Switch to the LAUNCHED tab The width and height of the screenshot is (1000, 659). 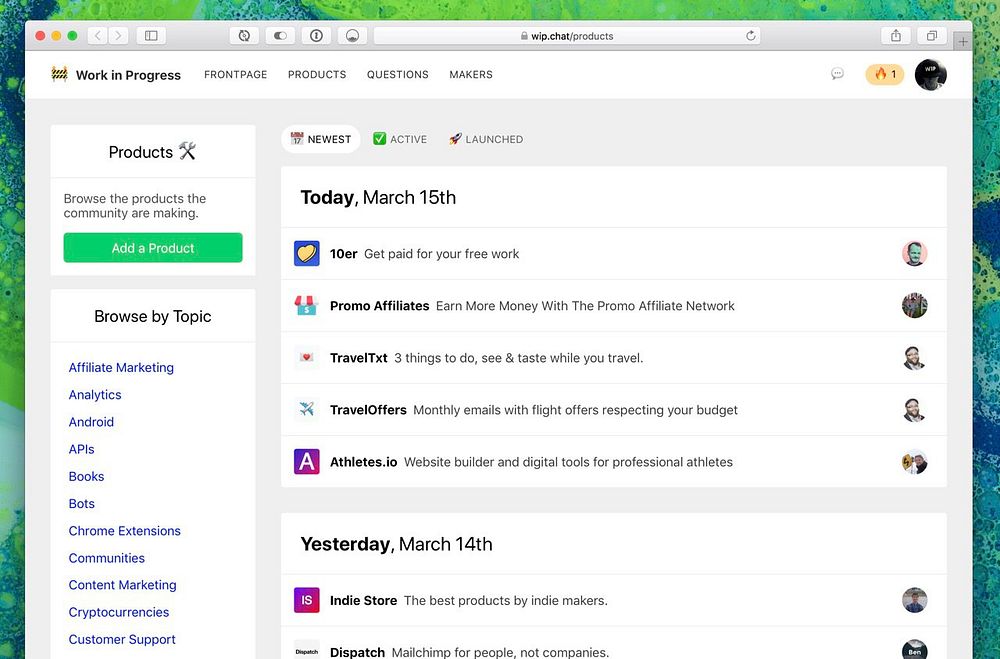pos(486,139)
